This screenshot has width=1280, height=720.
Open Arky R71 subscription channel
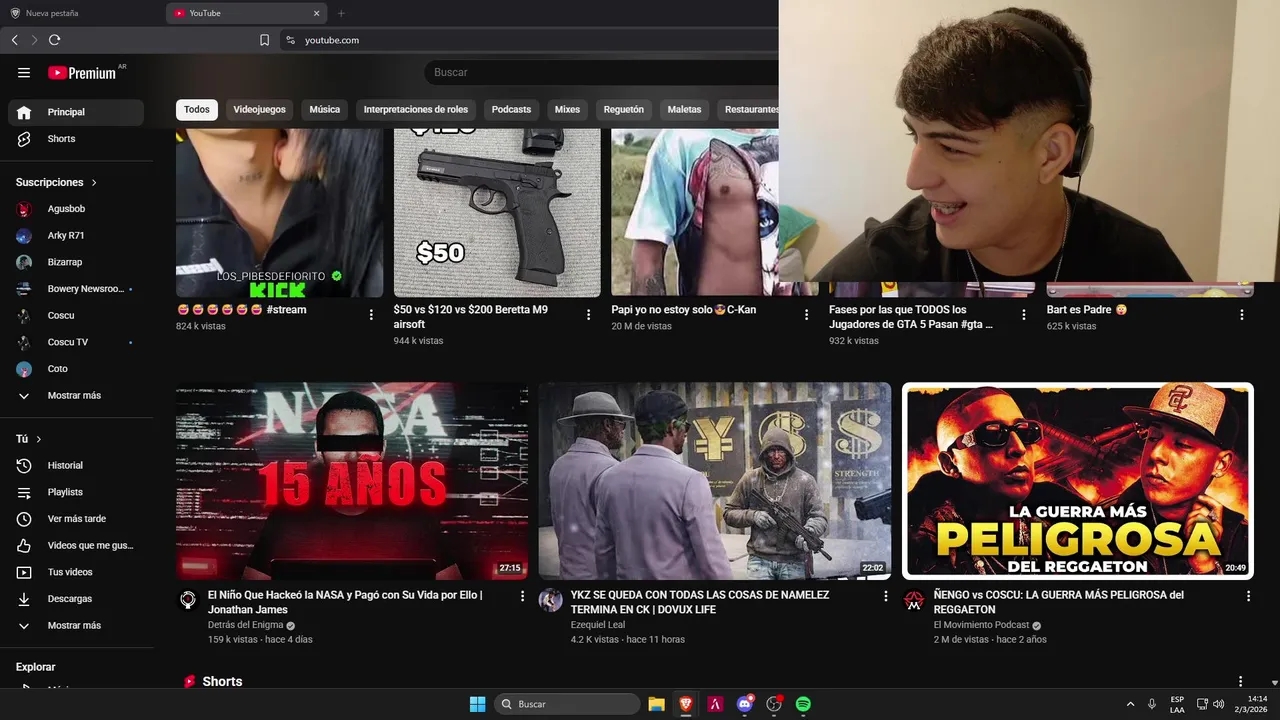click(76, 236)
